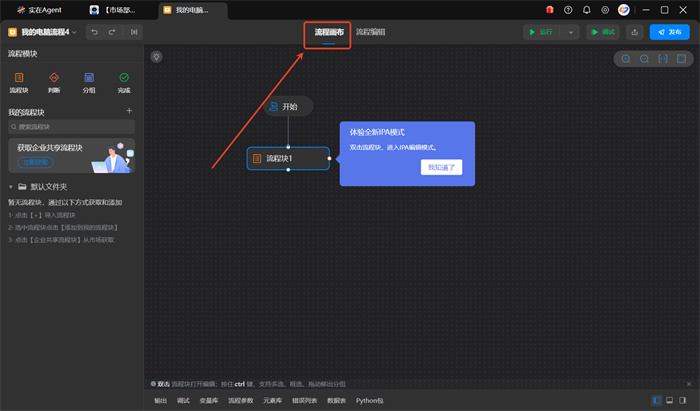Open the 运行 dropdown arrow
The image size is (700, 411).
click(x=572, y=32)
